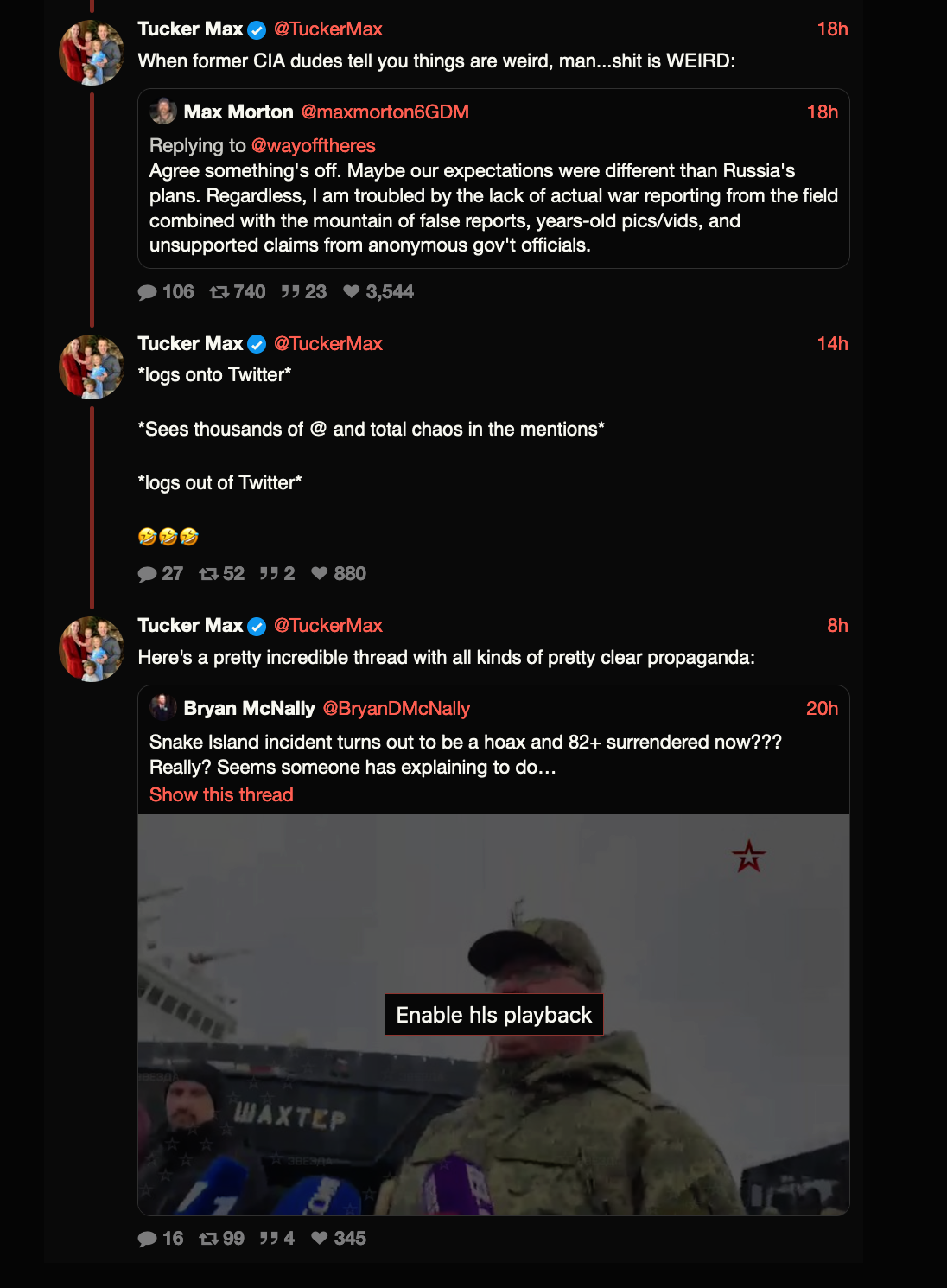
Task: Open the @wayofftheres profile link
Action: point(313,146)
